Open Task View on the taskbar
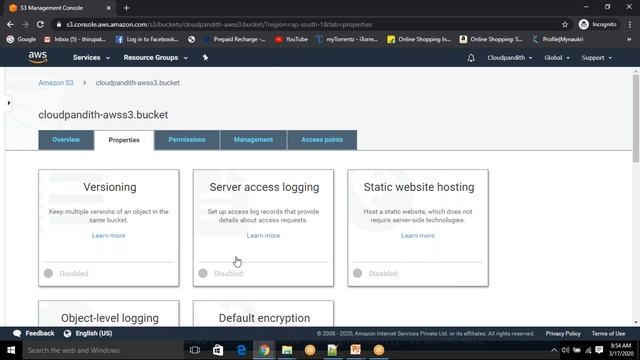Screen dimensions: 640x360 tap(195, 350)
